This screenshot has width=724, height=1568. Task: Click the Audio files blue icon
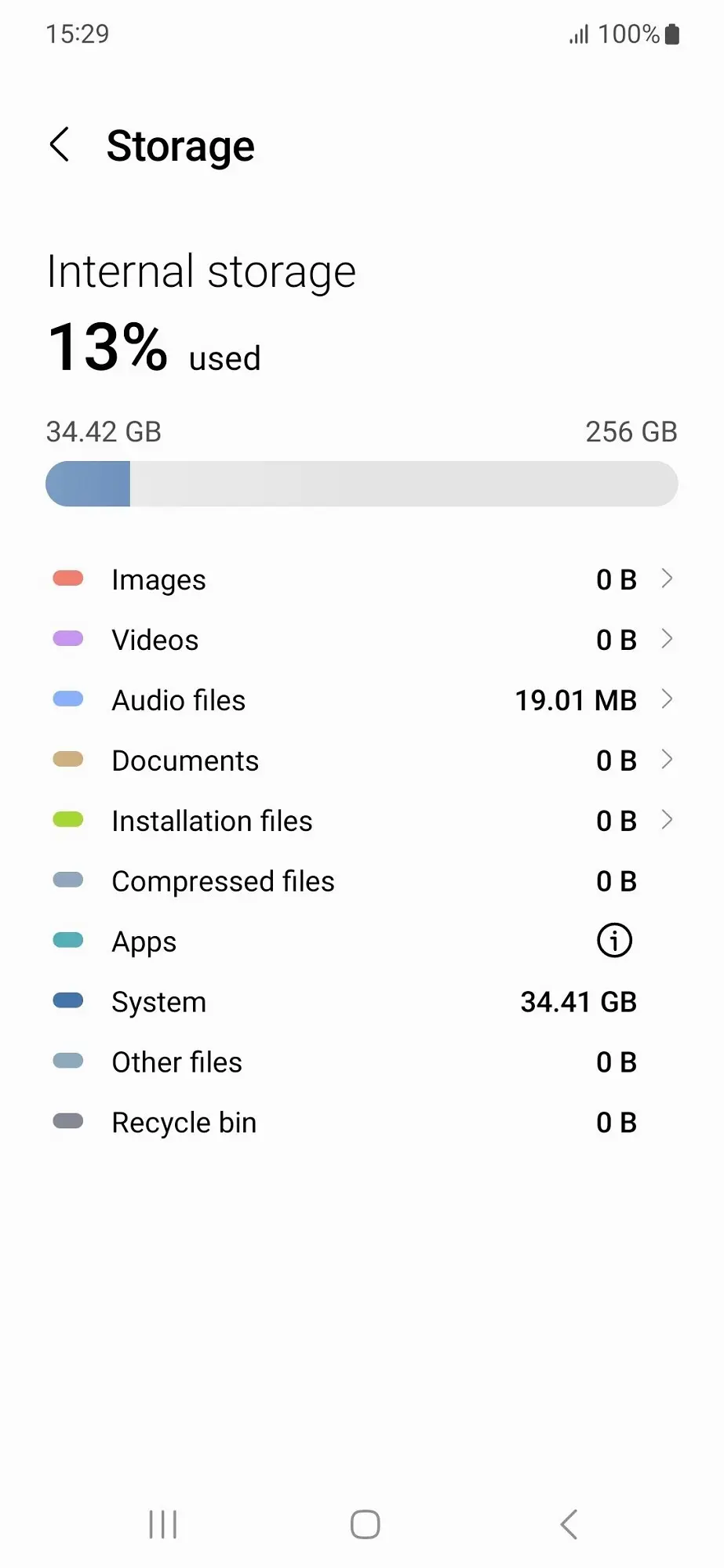tap(67, 699)
